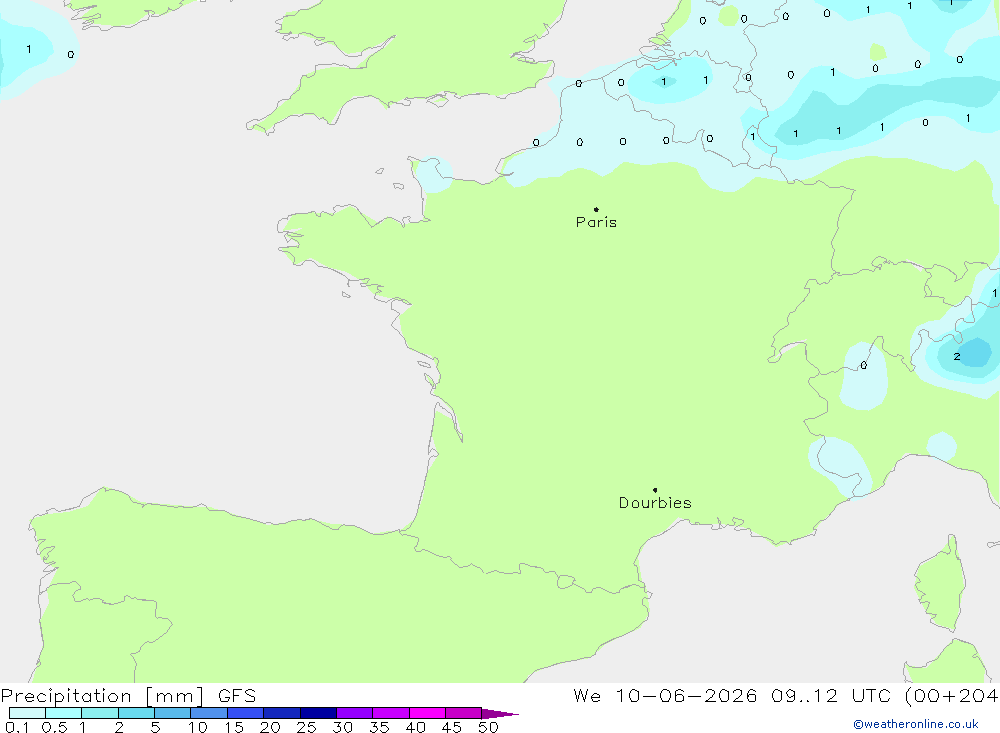Click the date 'We 10-06-2026' text

(665, 696)
